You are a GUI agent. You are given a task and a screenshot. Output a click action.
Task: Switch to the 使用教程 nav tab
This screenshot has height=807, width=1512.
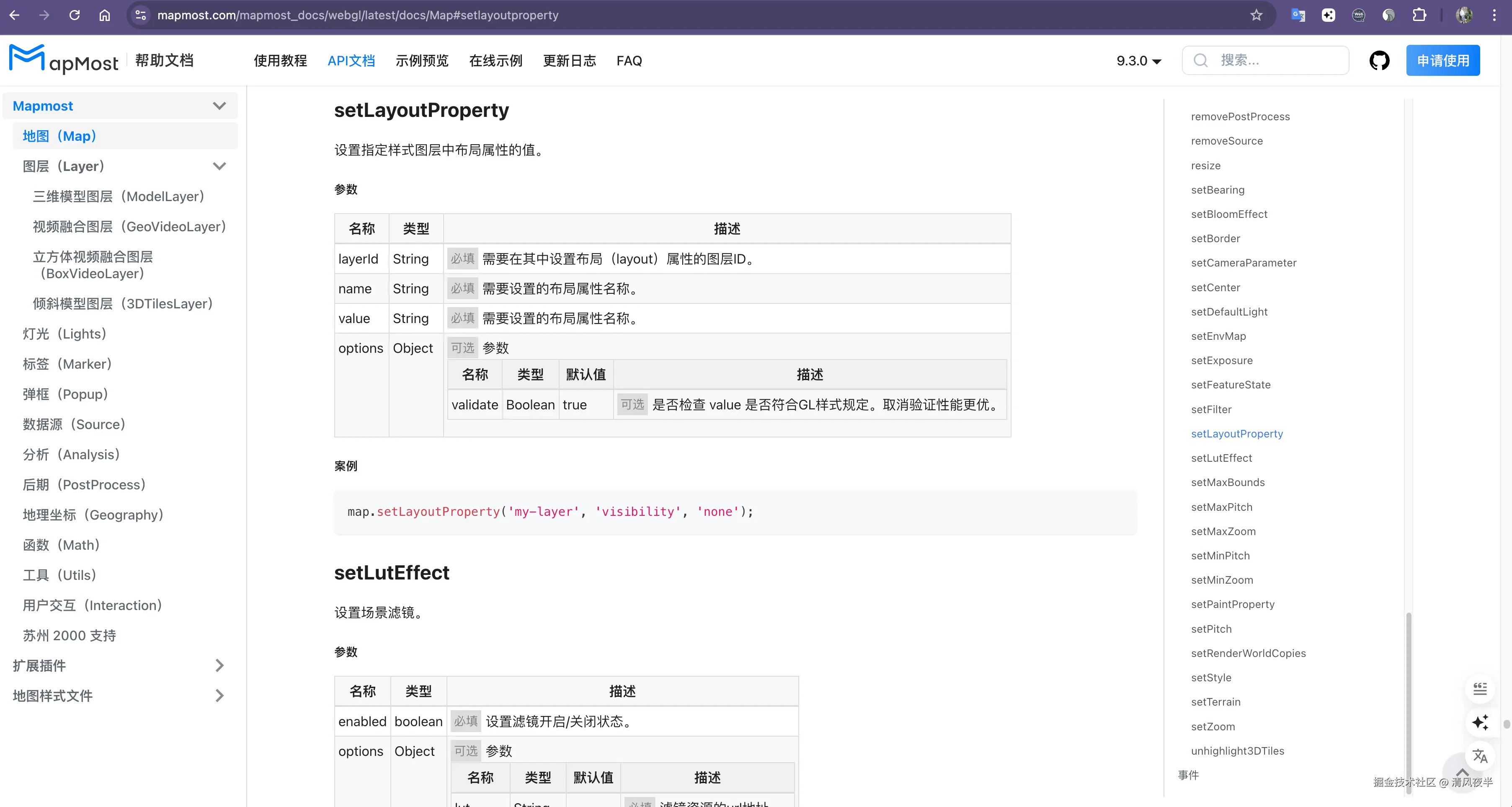pyautogui.click(x=280, y=60)
